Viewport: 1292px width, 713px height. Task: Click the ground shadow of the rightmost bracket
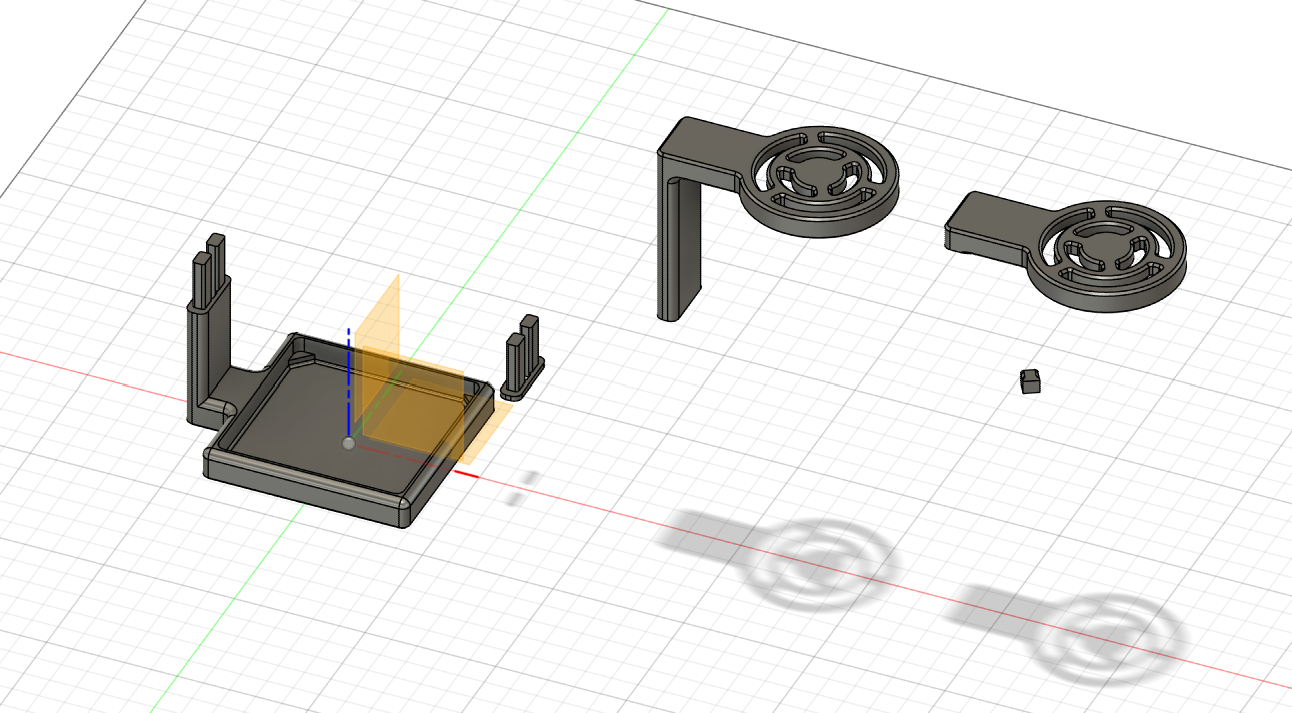click(x=1070, y=625)
